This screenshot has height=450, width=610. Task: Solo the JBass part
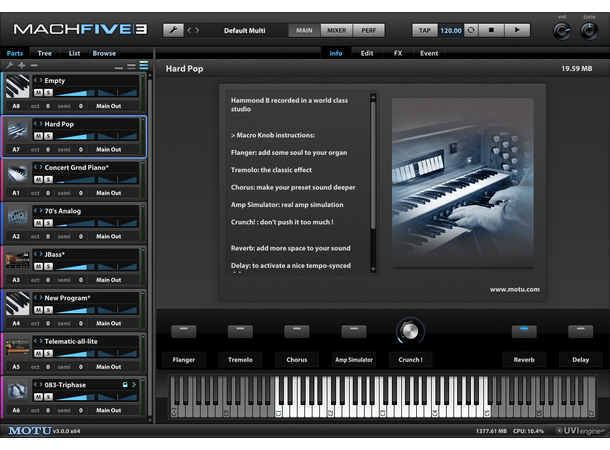tap(48, 267)
